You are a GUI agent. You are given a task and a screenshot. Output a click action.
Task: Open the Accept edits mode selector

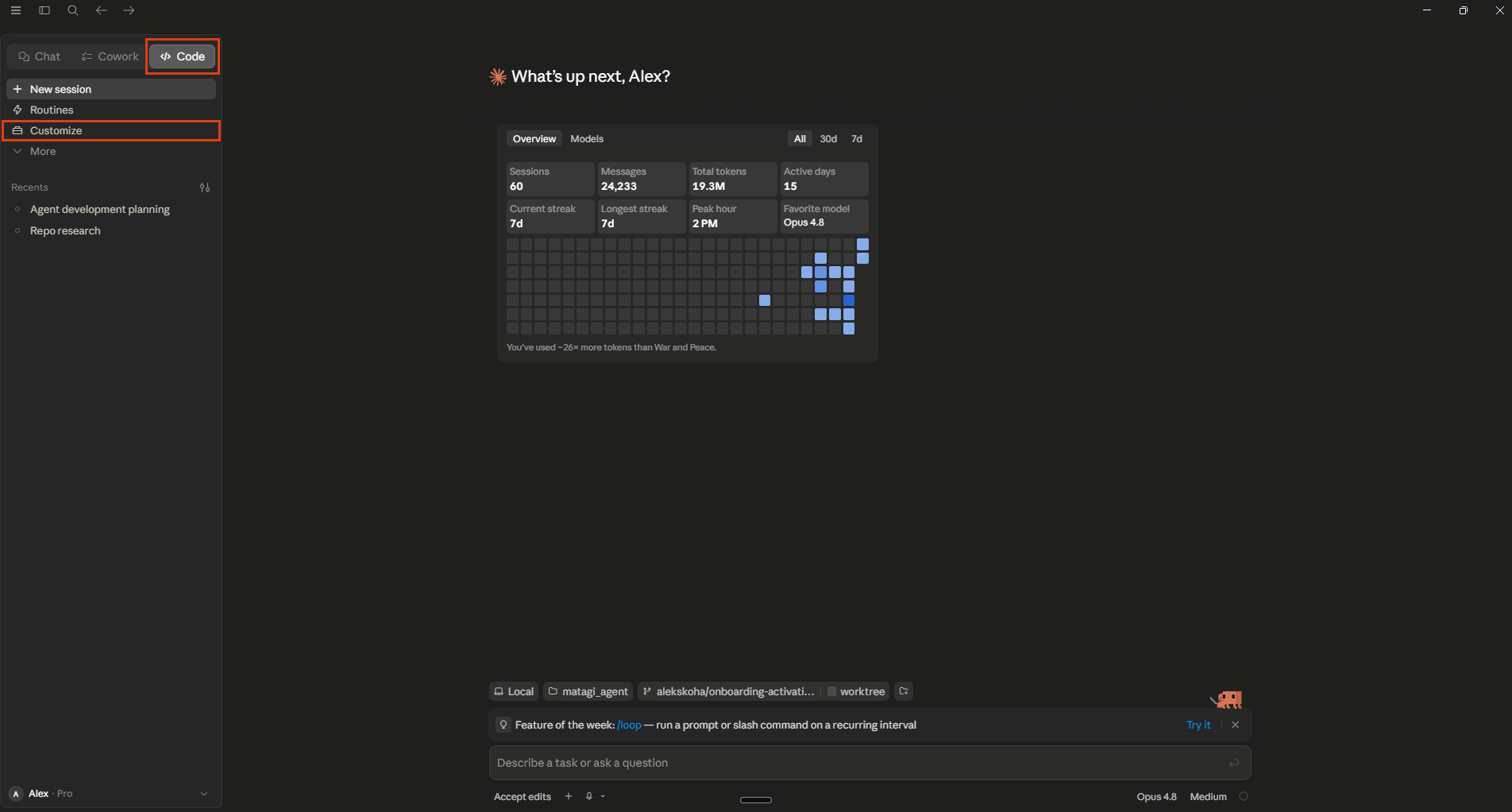coord(523,796)
